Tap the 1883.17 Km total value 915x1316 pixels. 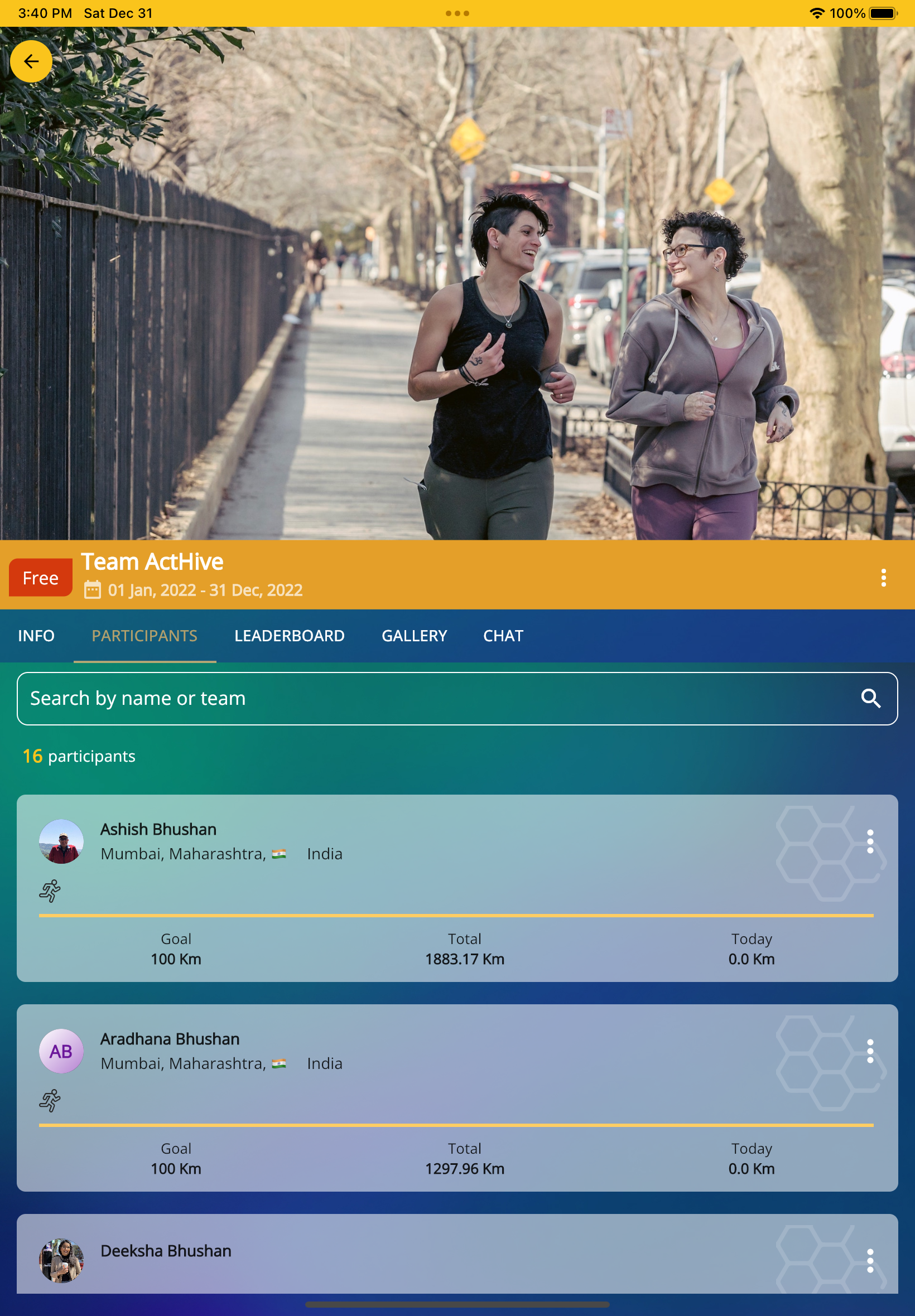[464, 959]
